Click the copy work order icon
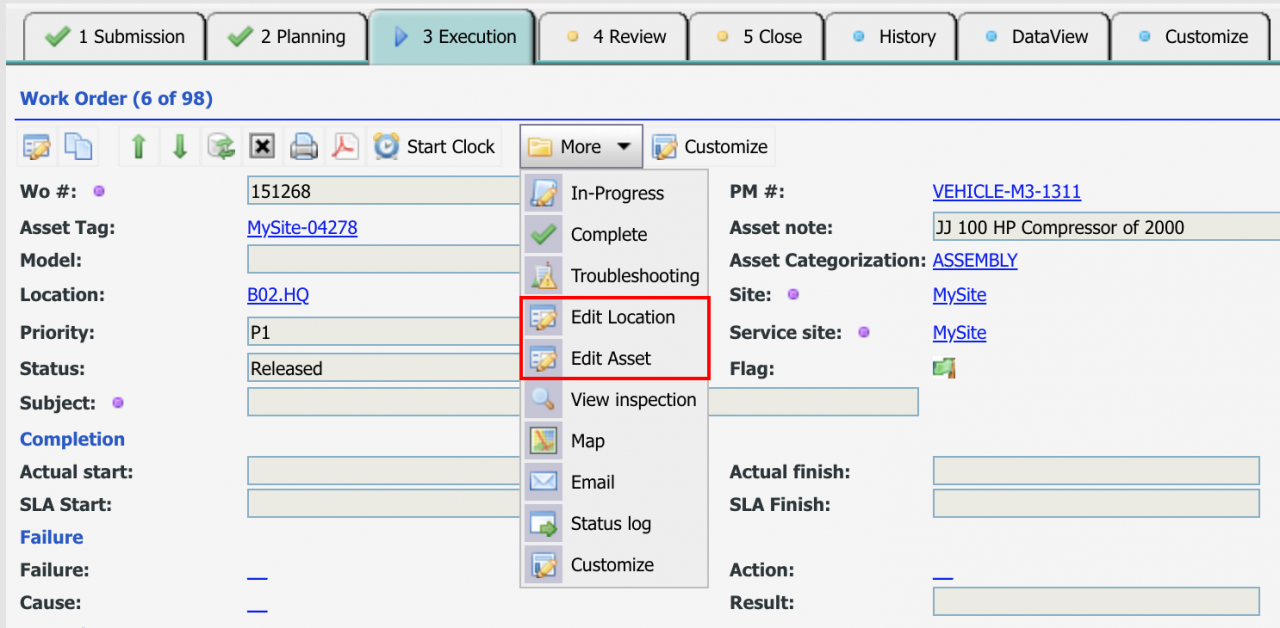This screenshot has width=1280, height=628. coord(78,147)
